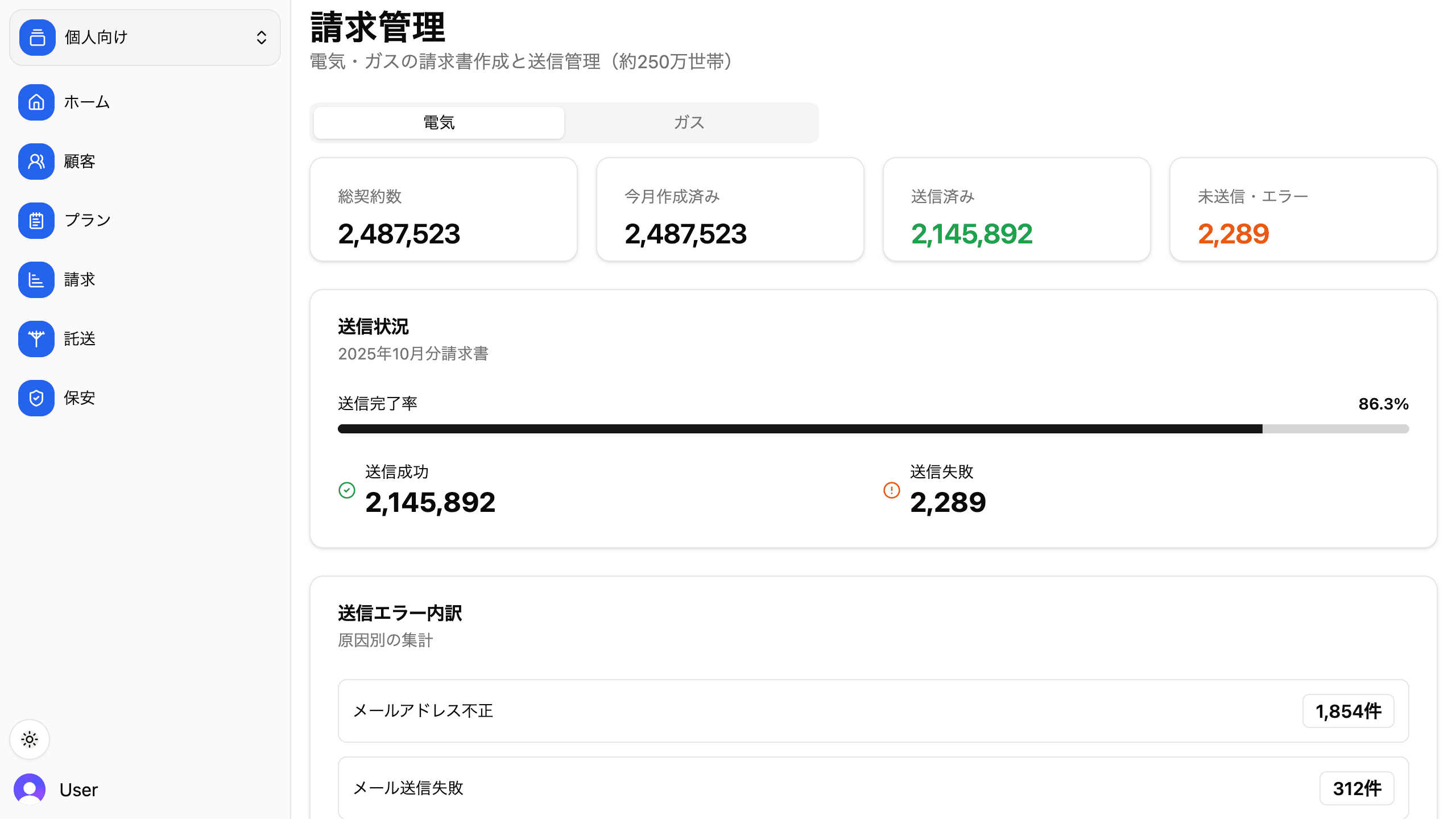The height and width of the screenshot is (819, 1456).
Task: Click the 送信成功 green check icon
Action: click(x=347, y=490)
